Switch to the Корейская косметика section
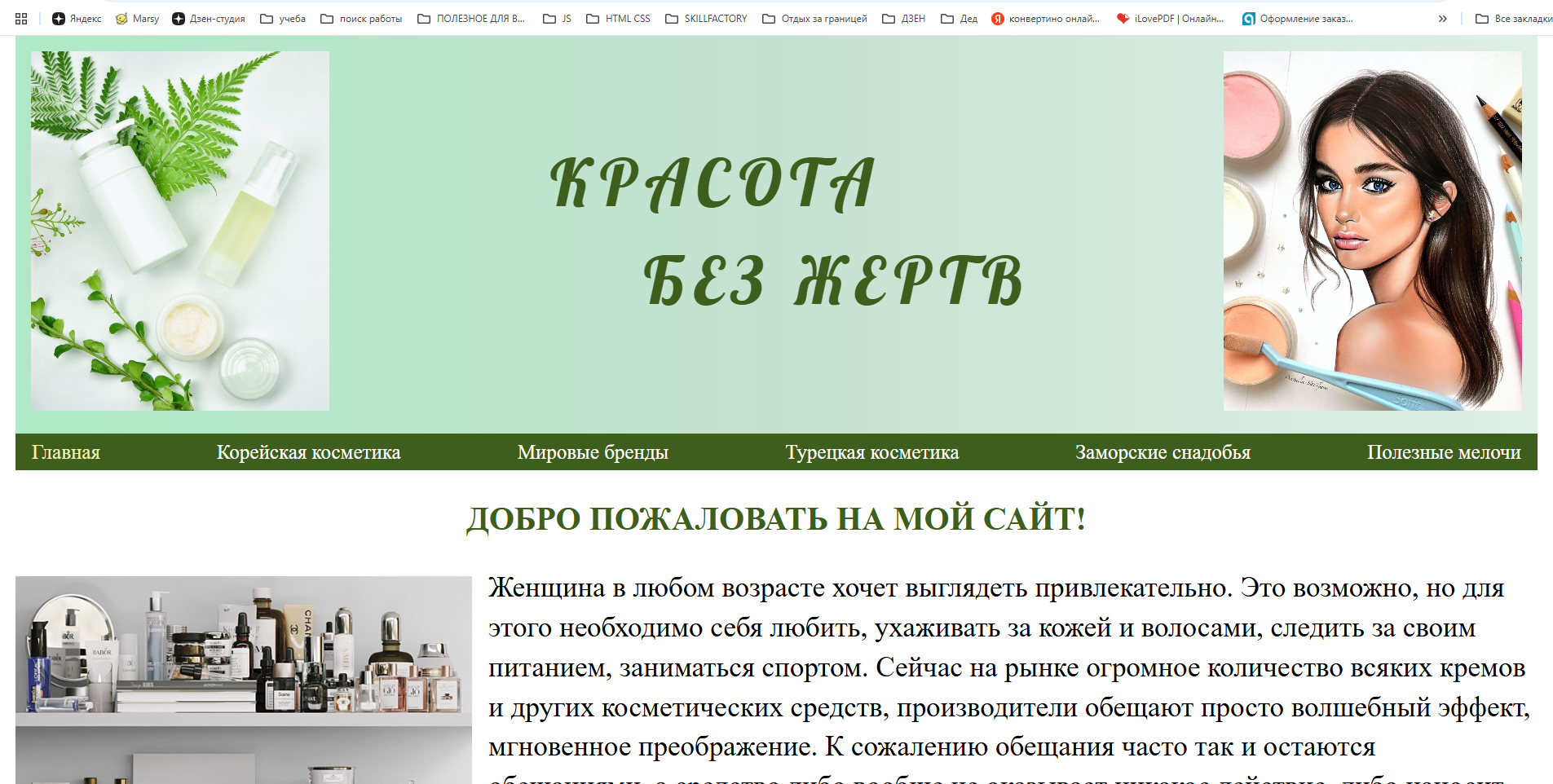Viewport: 1553px width, 784px height. tap(307, 452)
